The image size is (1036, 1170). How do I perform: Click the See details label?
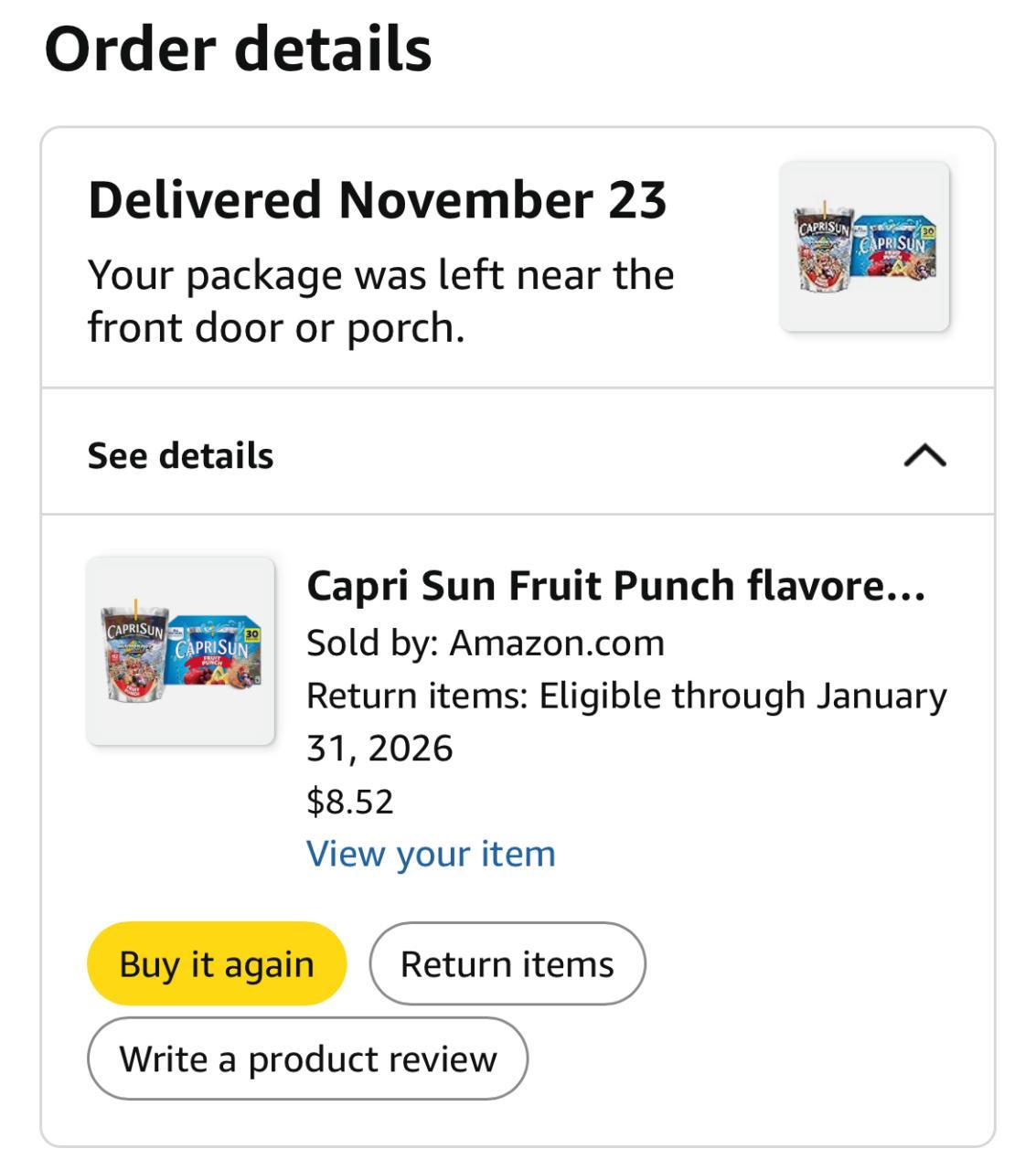point(180,455)
